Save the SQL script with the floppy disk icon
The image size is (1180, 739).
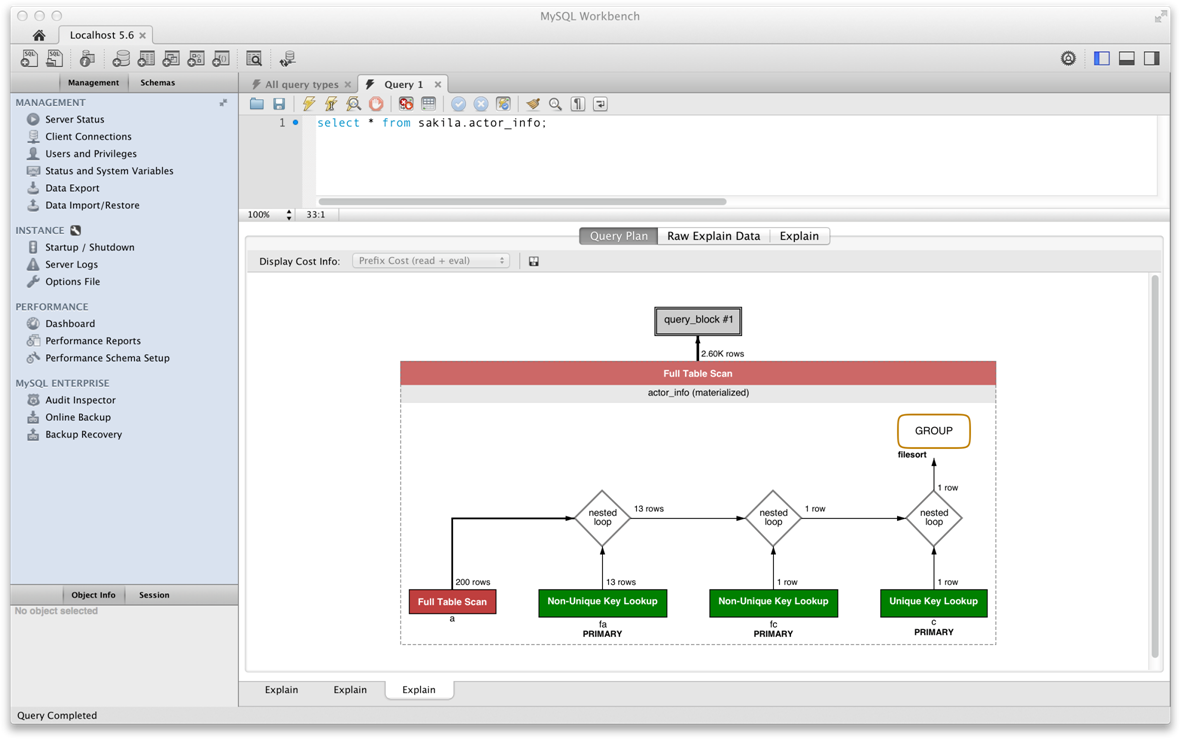click(279, 104)
